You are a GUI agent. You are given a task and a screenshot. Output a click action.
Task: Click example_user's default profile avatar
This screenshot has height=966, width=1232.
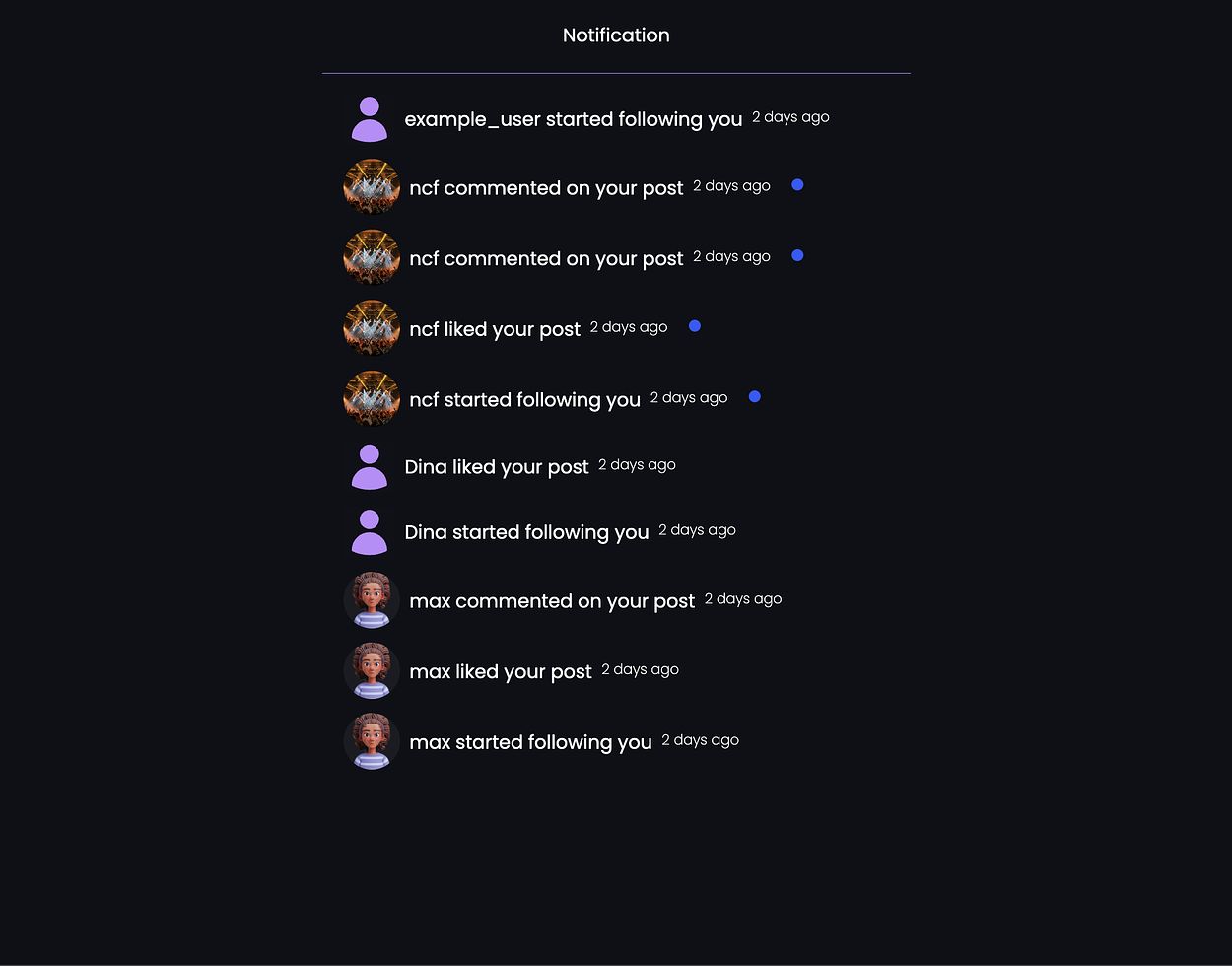(x=370, y=119)
